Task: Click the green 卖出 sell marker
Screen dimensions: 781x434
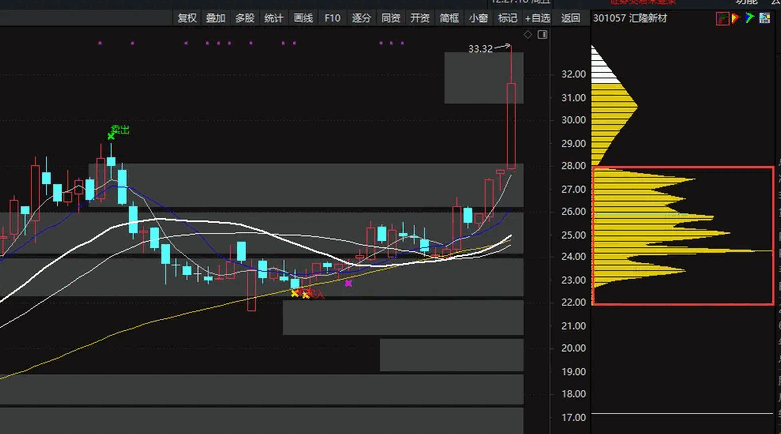Action: click(120, 130)
